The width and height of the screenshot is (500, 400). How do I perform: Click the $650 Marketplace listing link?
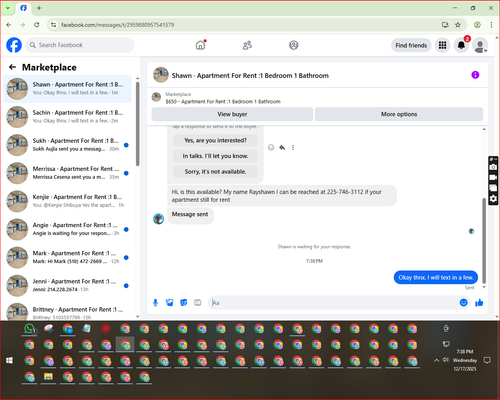tap(223, 101)
